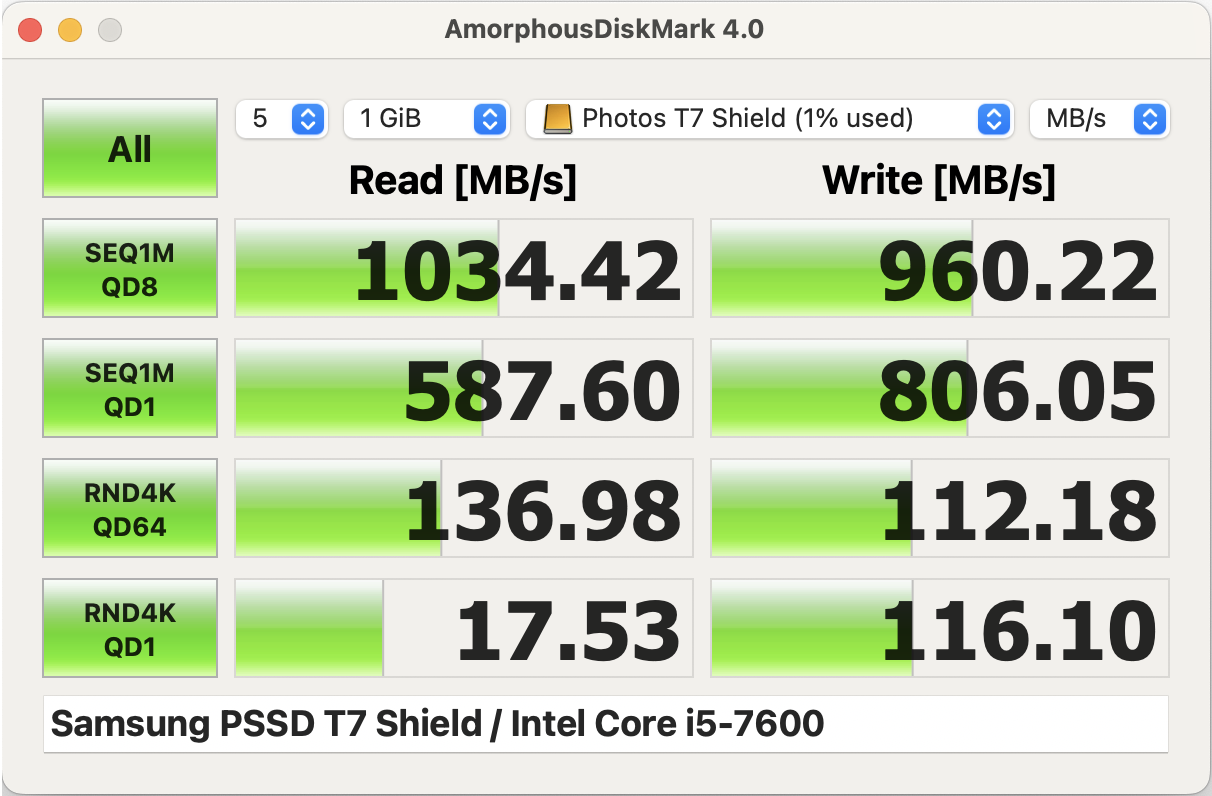The width and height of the screenshot is (1212, 796).
Task: Click the 116.10 write result bar
Action: tap(939, 628)
